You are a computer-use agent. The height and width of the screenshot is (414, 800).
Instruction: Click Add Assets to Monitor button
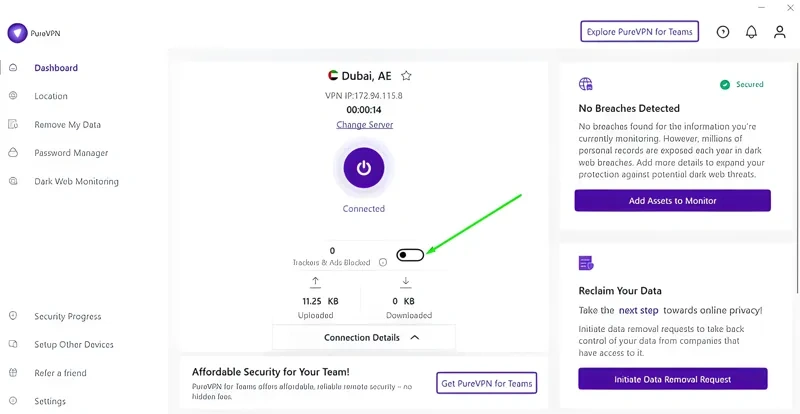[x=672, y=201]
